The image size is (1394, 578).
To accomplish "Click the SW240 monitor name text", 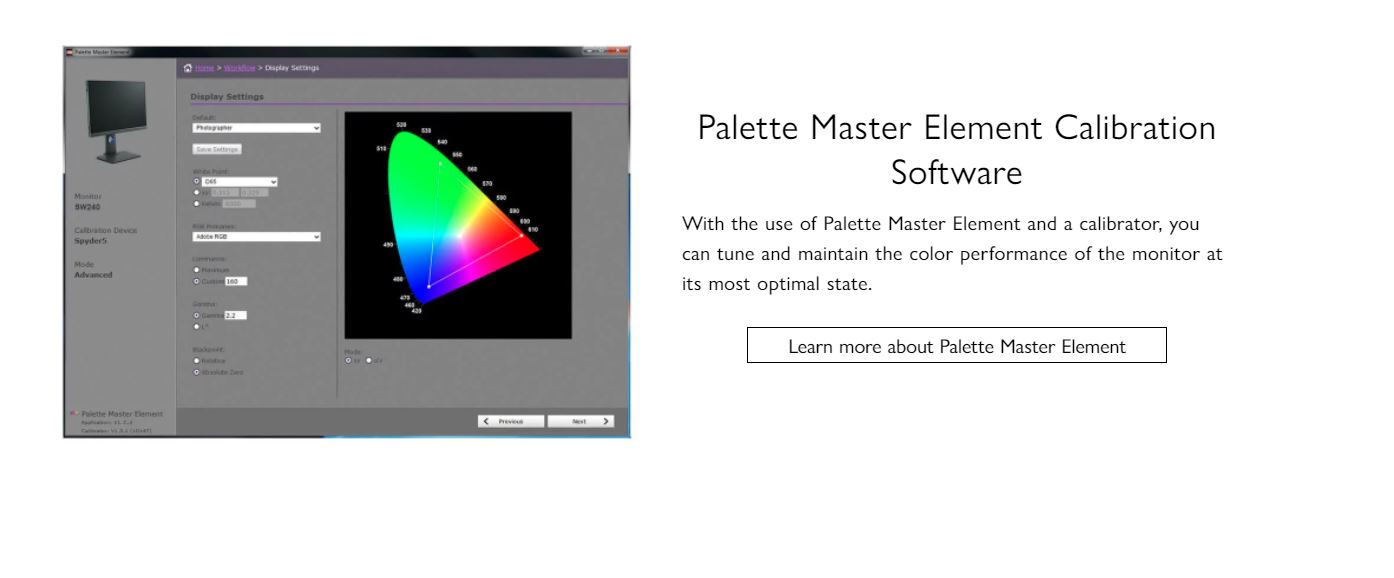I will point(86,207).
